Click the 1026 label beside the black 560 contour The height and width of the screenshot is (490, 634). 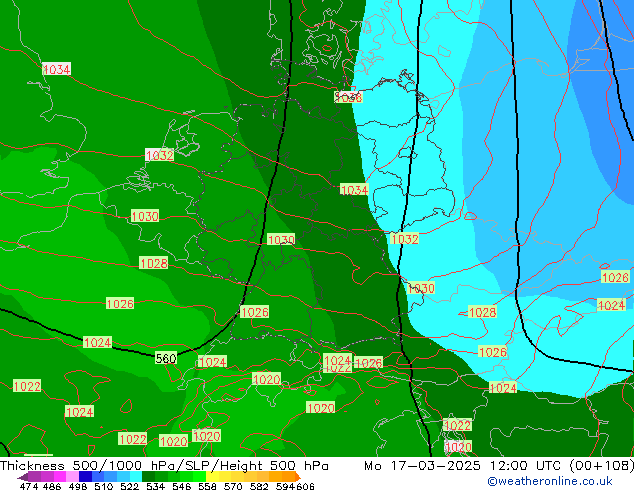pos(254,312)
